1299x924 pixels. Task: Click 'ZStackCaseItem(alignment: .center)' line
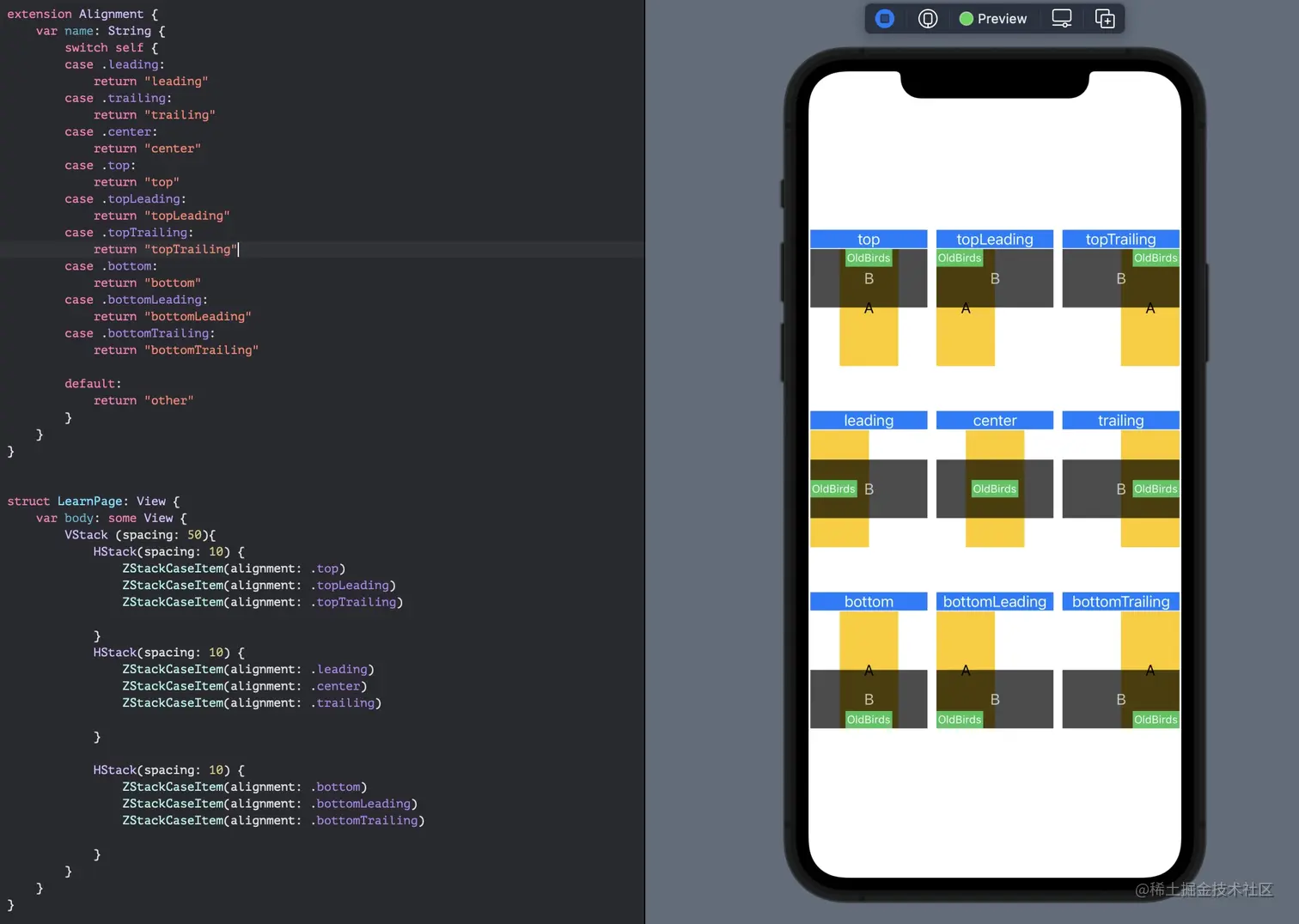coord(245,686)
